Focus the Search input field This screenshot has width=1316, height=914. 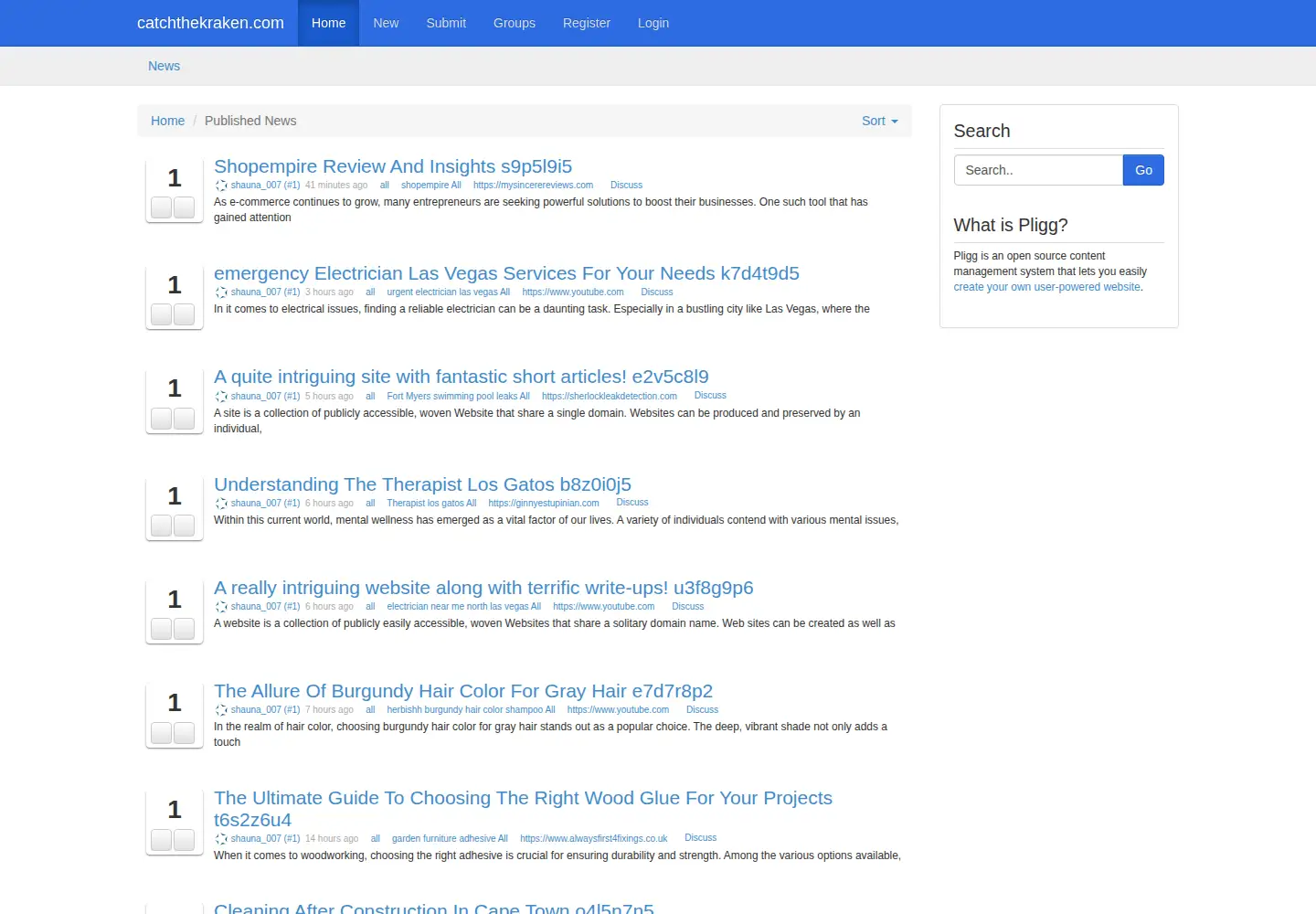(x=1038, y=170)
